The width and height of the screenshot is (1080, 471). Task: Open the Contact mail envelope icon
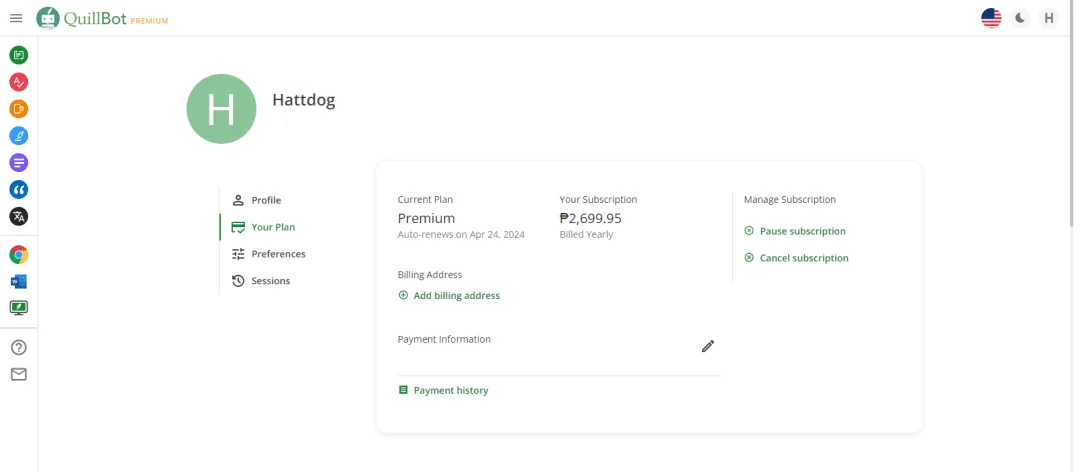[19, 374]
